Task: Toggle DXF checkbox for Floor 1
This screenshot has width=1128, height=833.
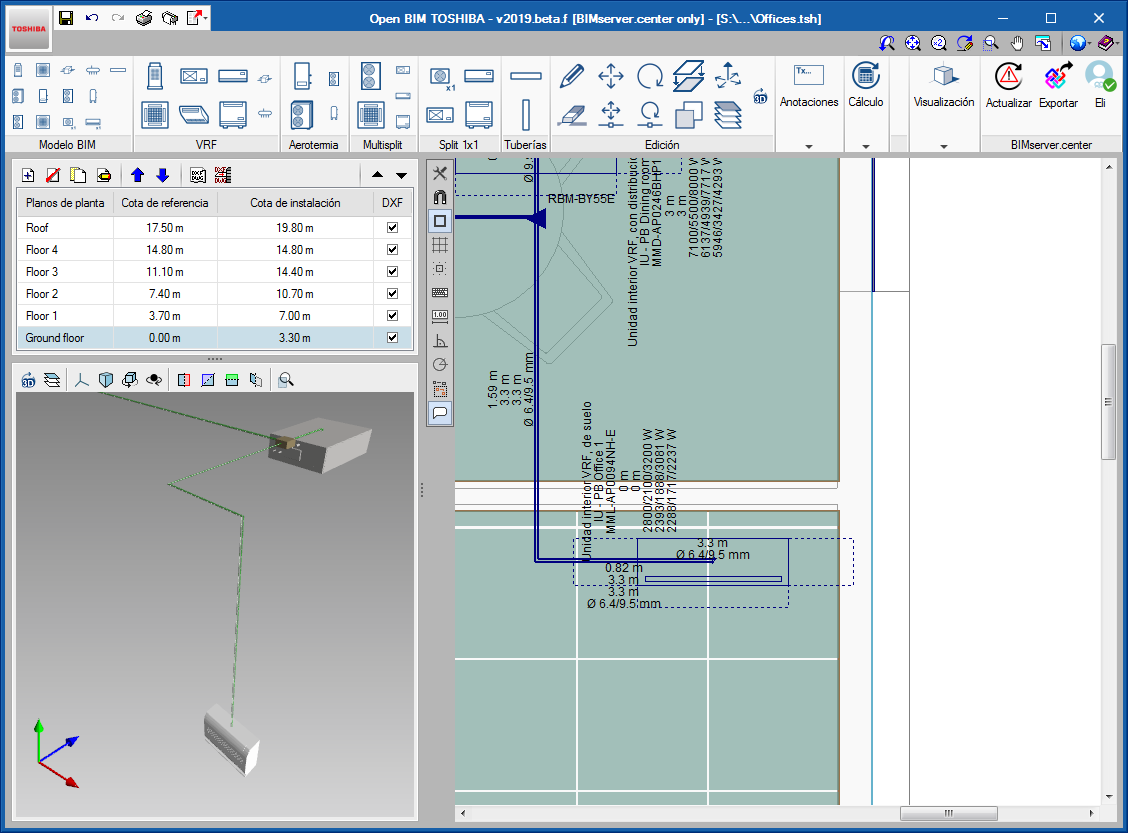Action: click(x=392, y=316)
